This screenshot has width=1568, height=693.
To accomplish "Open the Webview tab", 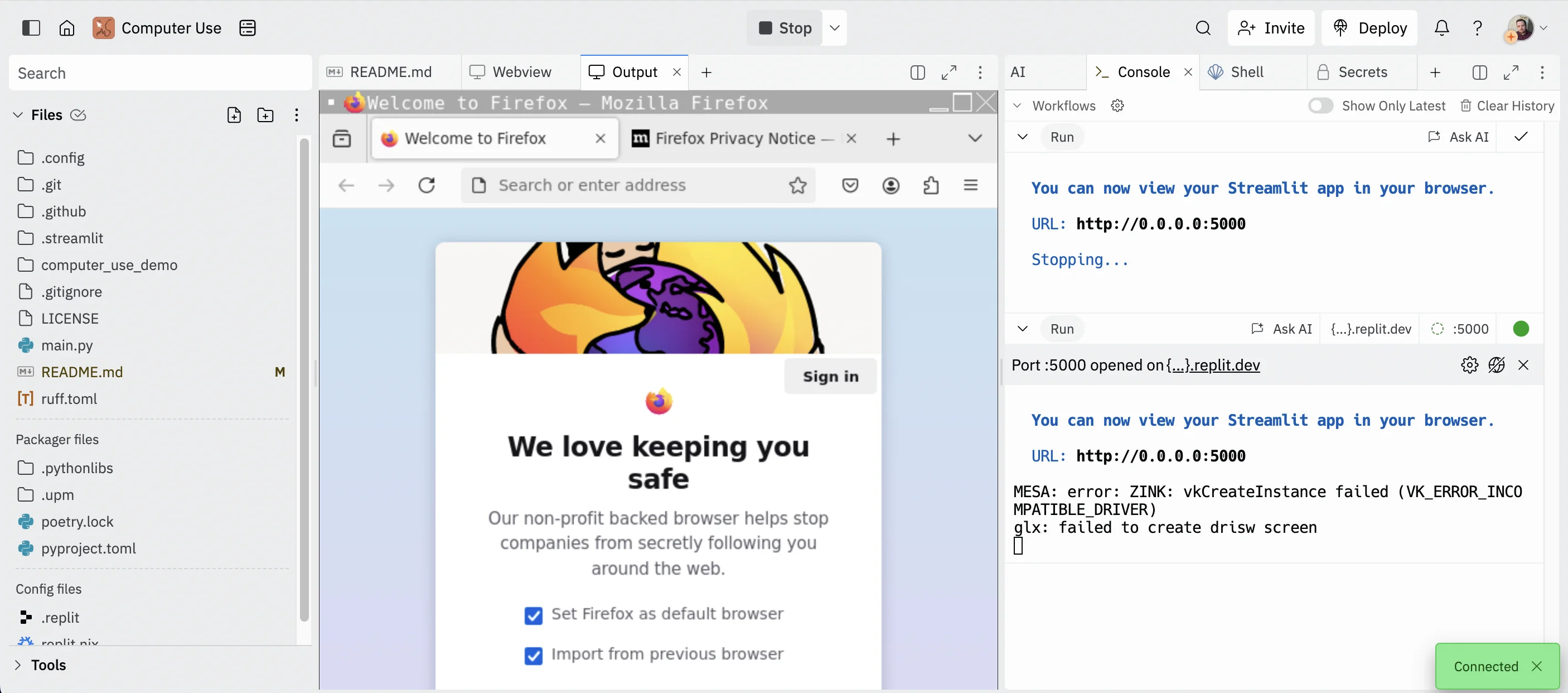I will [x=521, y=73].
